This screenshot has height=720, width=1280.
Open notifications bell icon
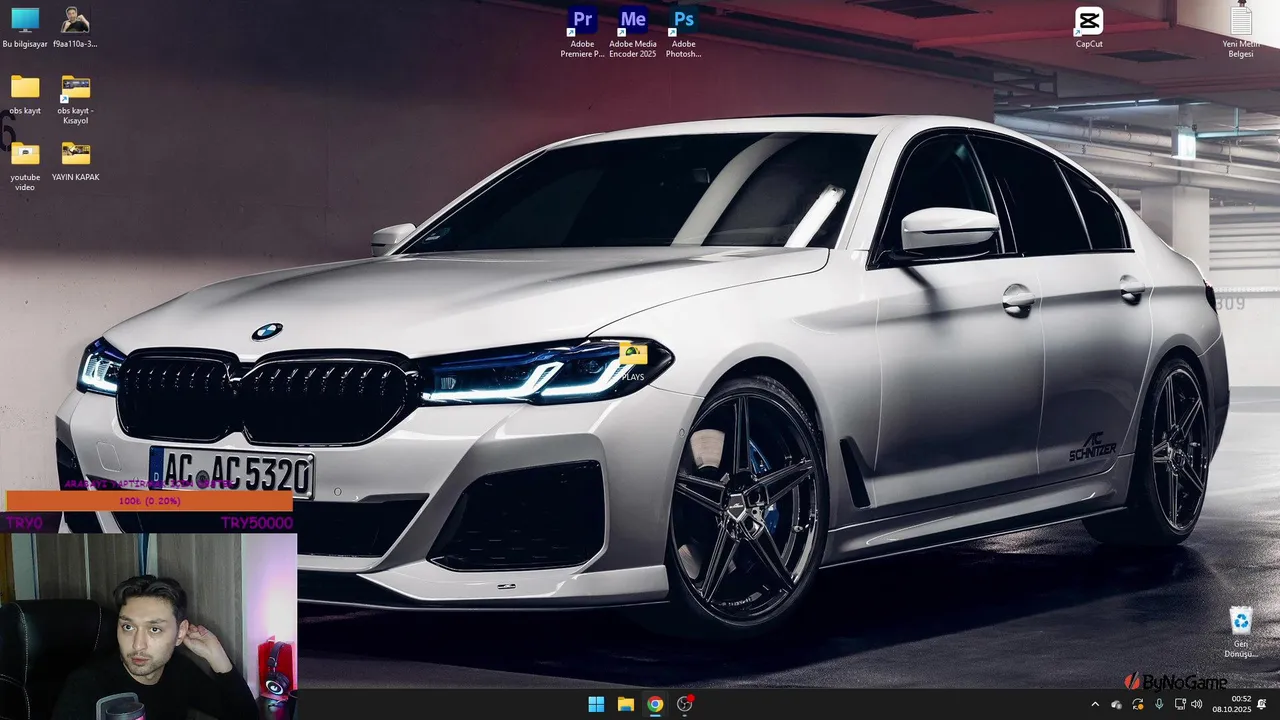point(1262,705)
